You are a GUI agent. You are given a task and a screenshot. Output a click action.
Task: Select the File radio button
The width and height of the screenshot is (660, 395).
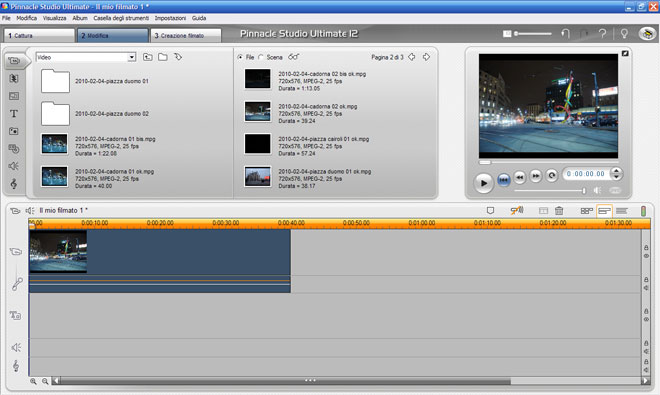pyautogui.click(x=240, y=57)
